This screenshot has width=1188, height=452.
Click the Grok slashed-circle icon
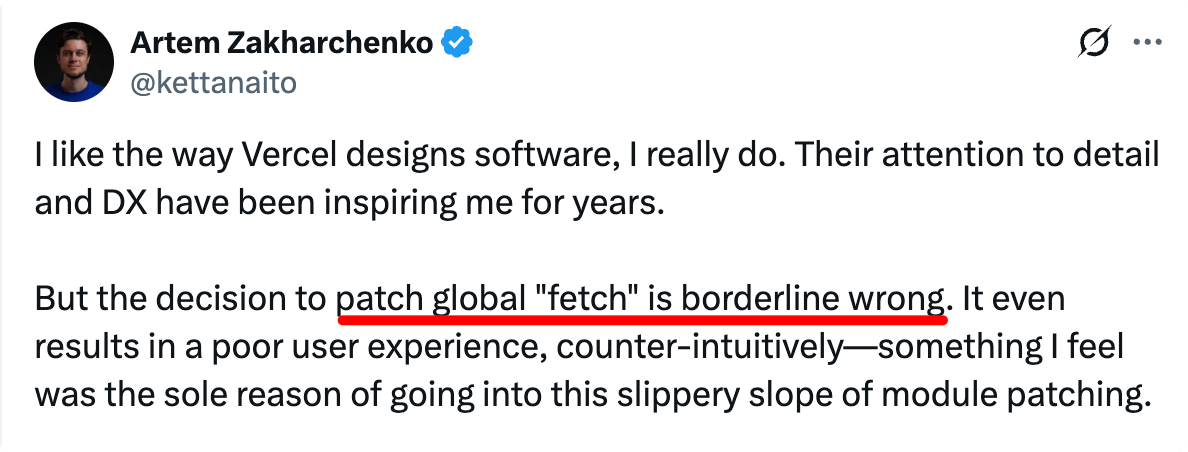1093,44
